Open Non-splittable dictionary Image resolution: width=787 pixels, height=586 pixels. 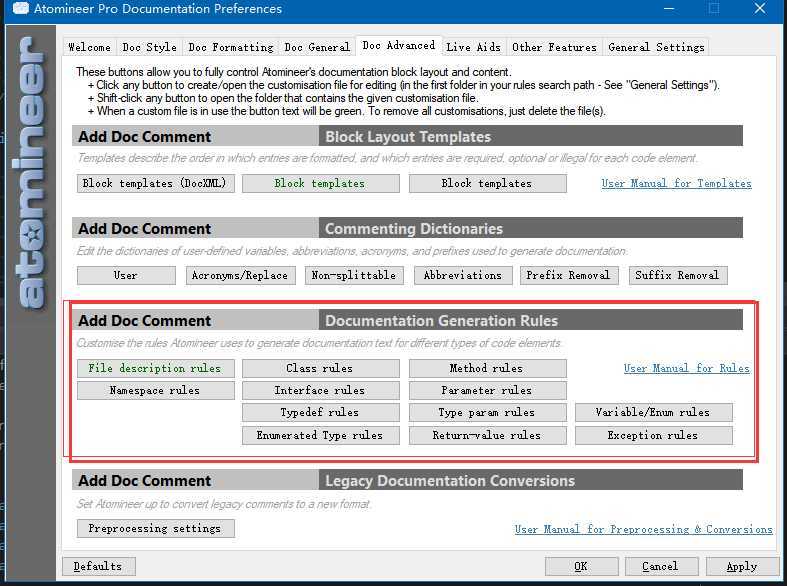point(354,275)
